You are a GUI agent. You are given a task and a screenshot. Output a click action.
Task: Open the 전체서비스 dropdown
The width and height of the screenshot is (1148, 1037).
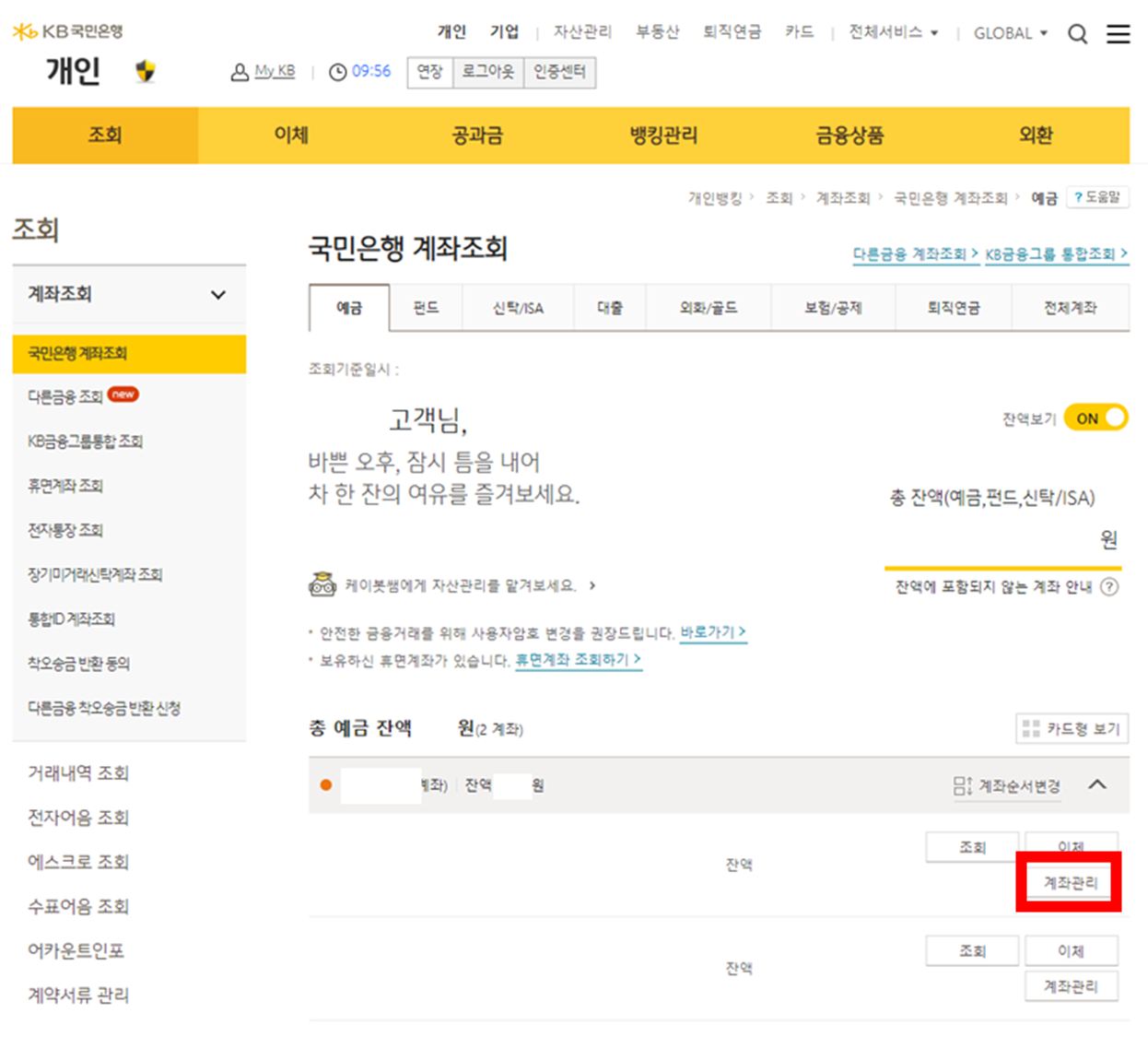coord(893,32)
